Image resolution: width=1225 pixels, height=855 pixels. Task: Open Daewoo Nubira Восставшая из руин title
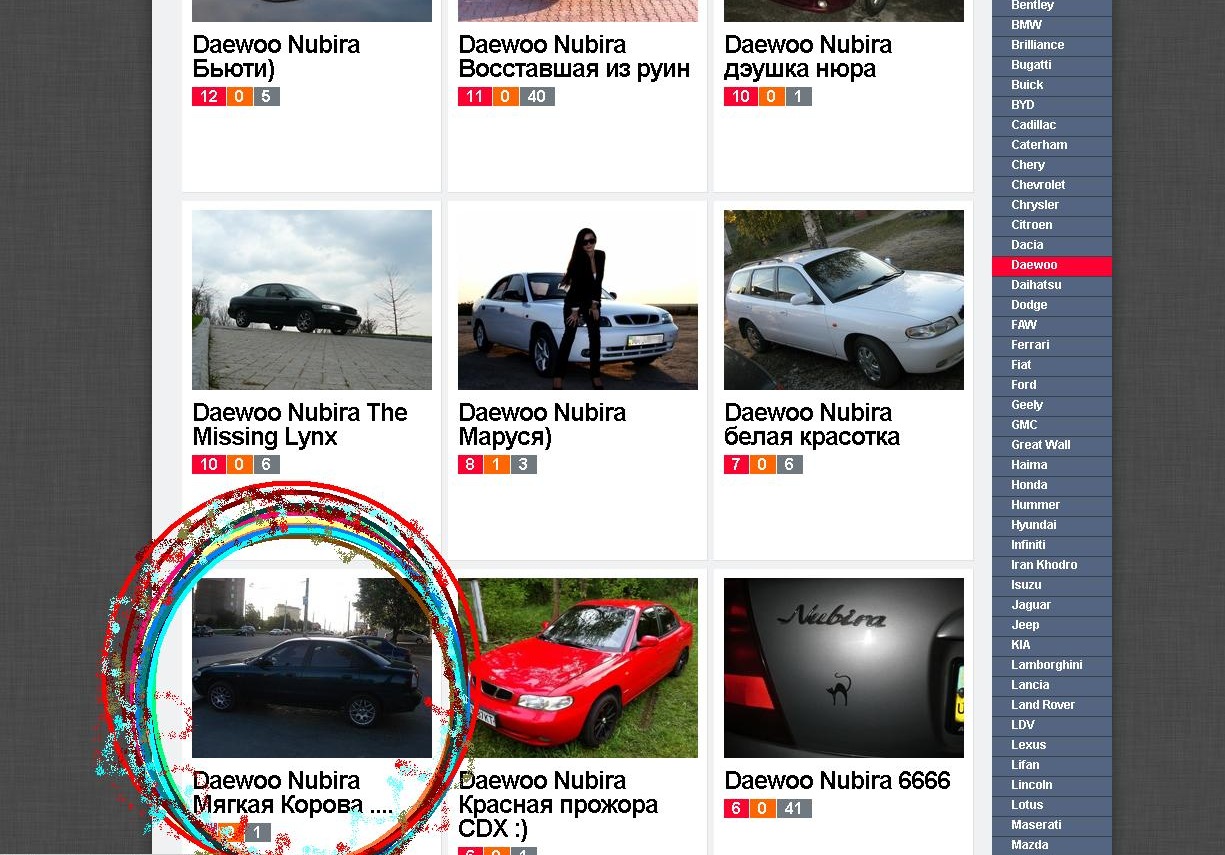(x=574, y=57)
